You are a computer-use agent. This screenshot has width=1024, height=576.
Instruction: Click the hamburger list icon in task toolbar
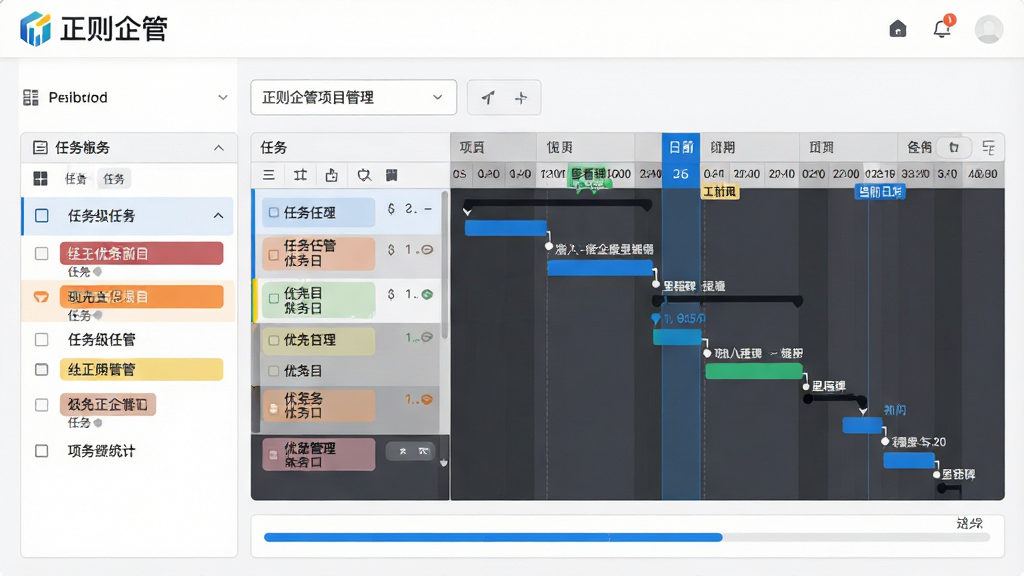269,175
